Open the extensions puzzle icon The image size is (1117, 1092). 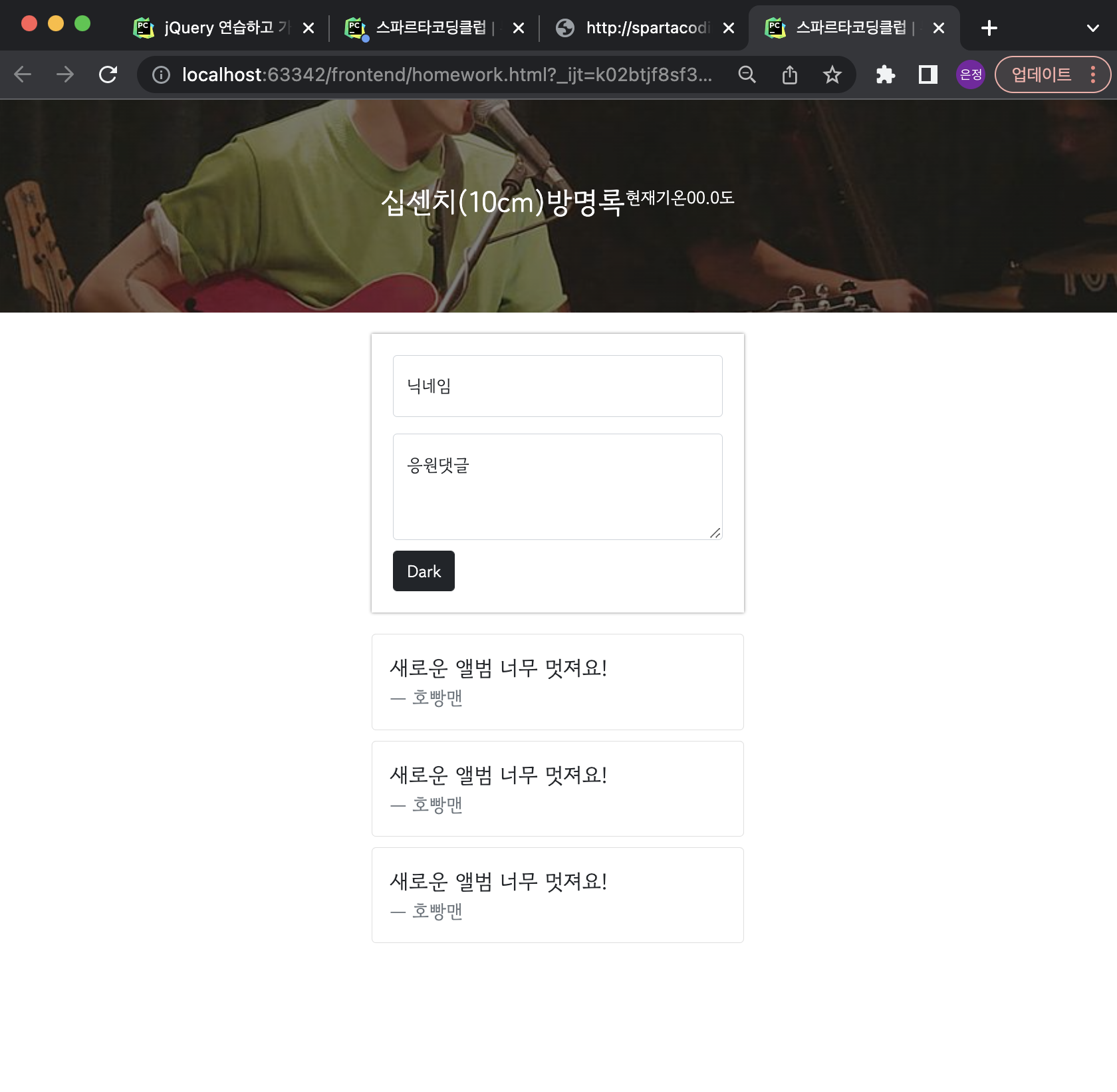click(x=886, y=74)
